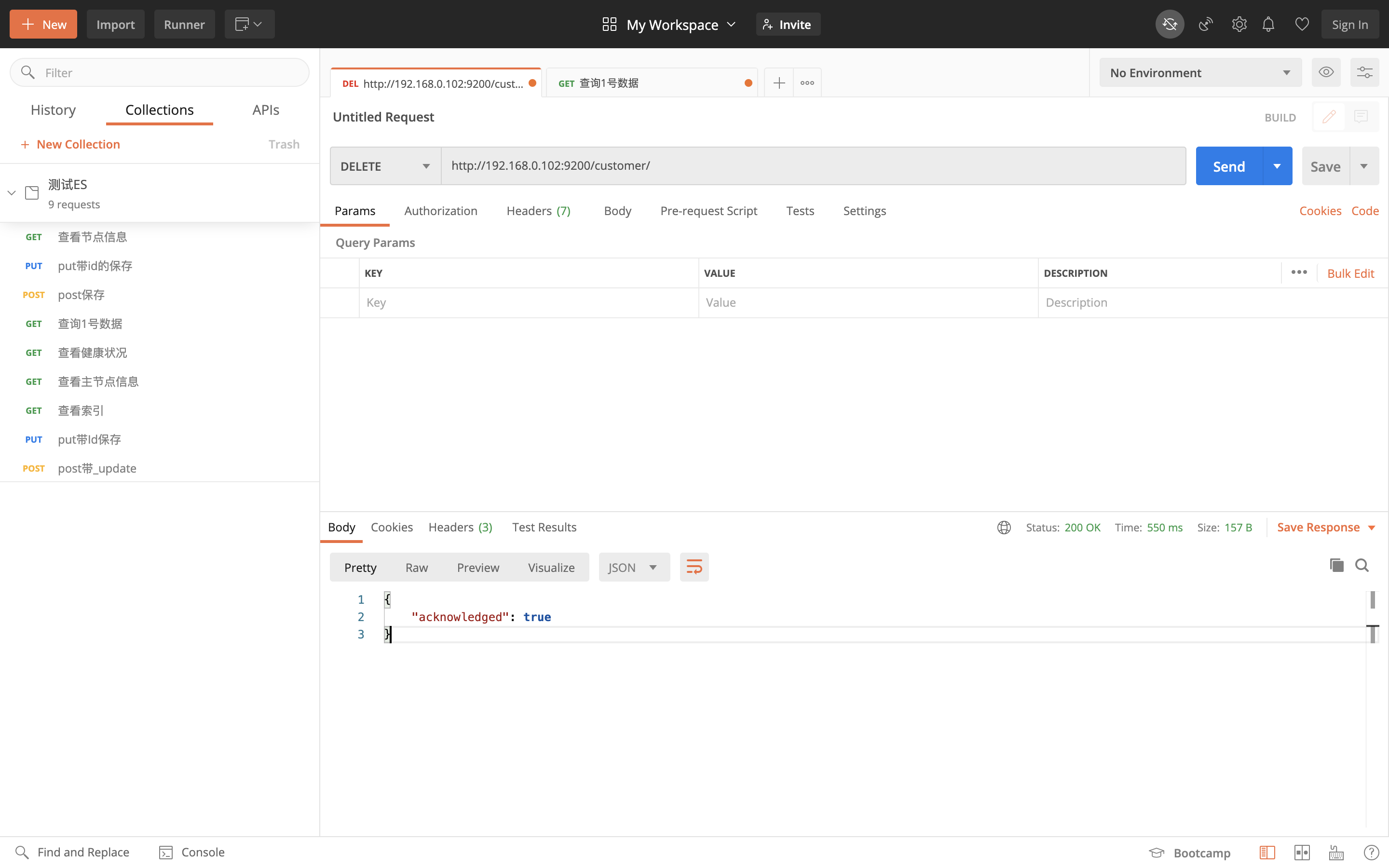
Task: Collapse the 测试ES collection chevron
Action: pos(12,193)
